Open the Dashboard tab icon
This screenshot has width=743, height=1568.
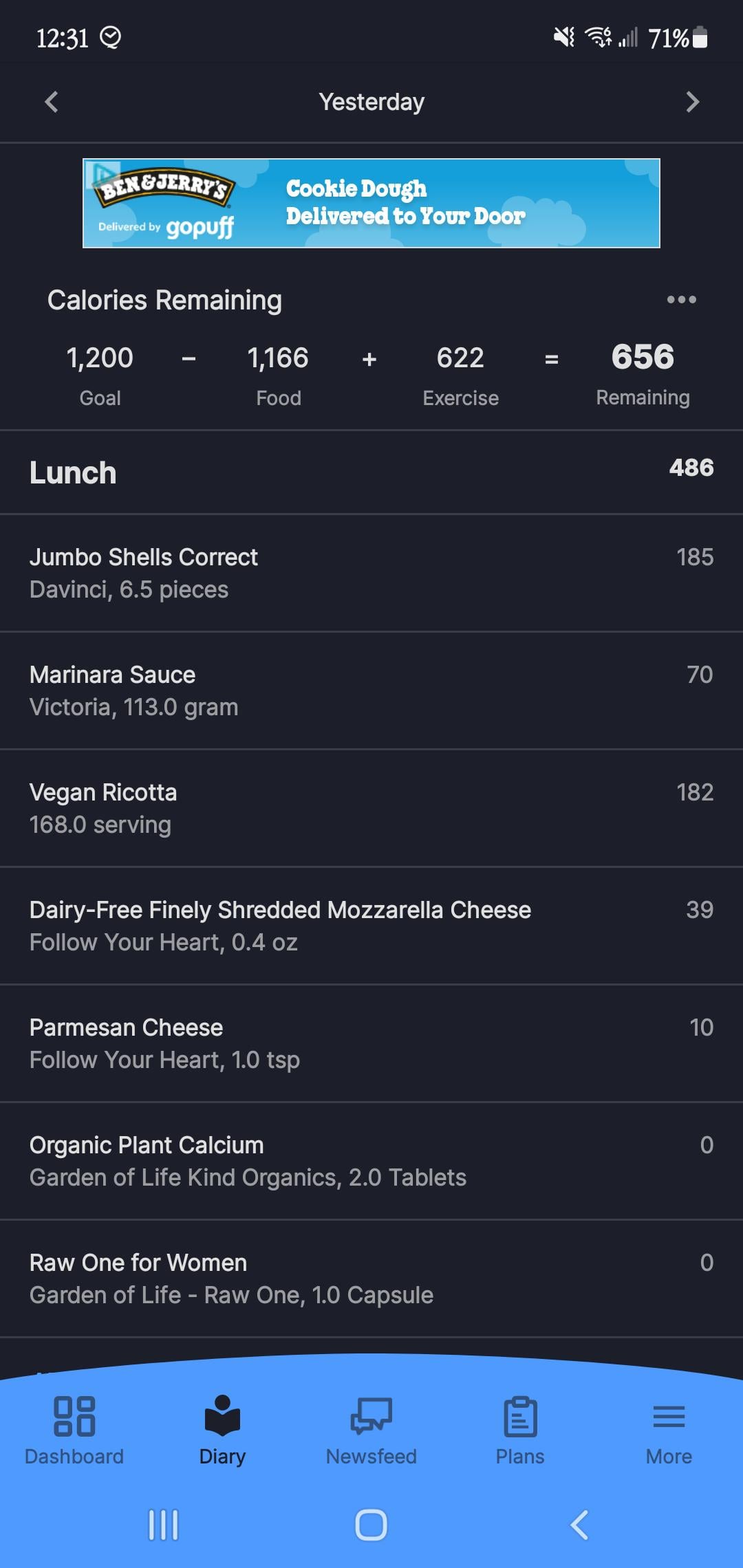pos(74,1417)
